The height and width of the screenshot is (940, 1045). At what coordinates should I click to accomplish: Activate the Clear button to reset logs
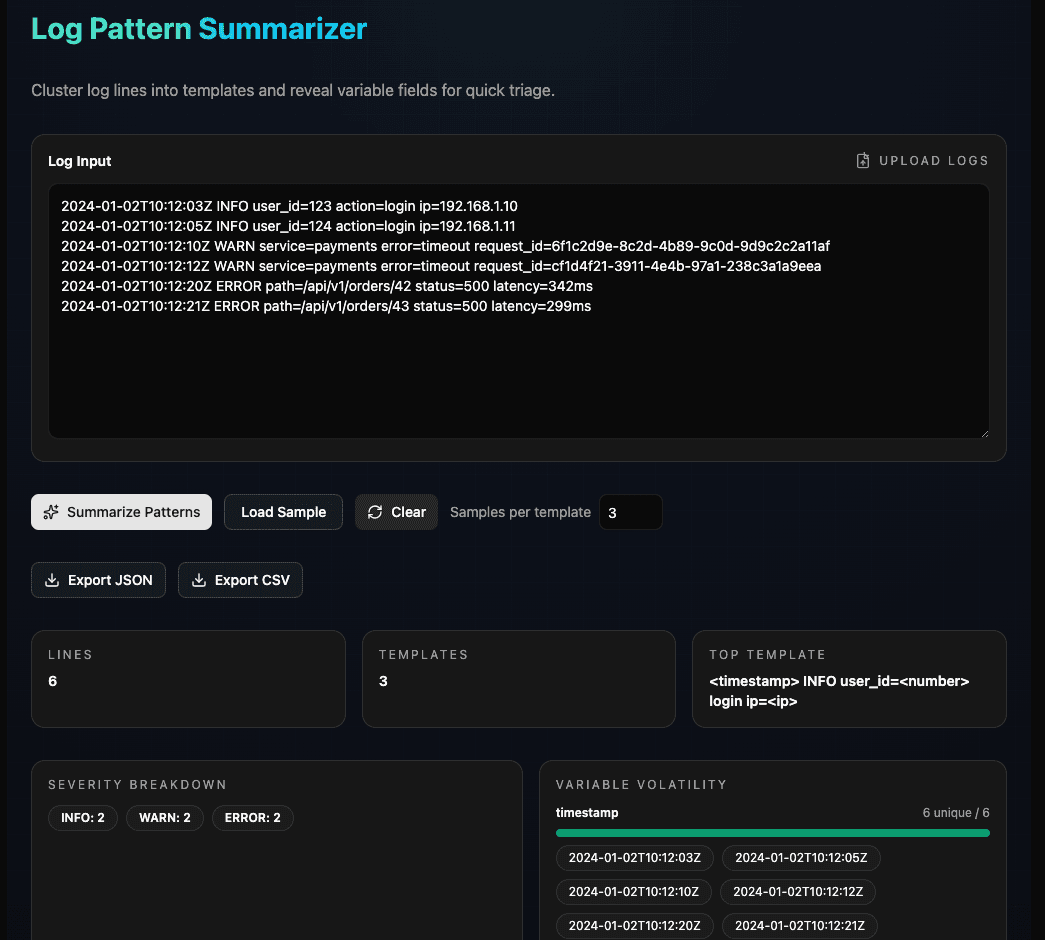click(x=396, y=511)
